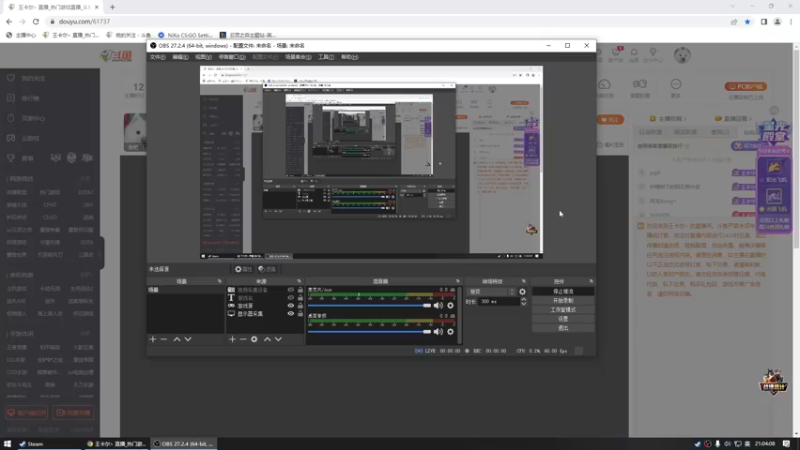
Task: Open transition properties gear icon
Action: tap(522, 292)
